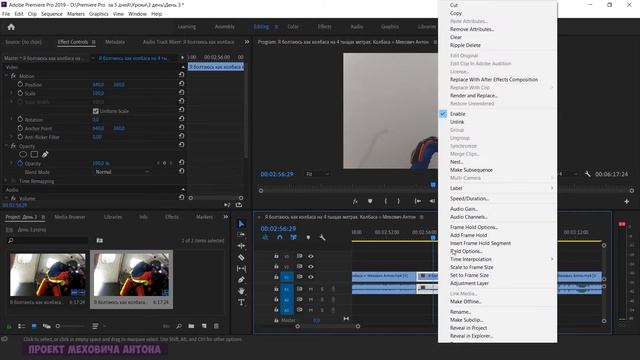Collapse the Opacity effect group
Screen dimensions: 640x360
point(6,146)
